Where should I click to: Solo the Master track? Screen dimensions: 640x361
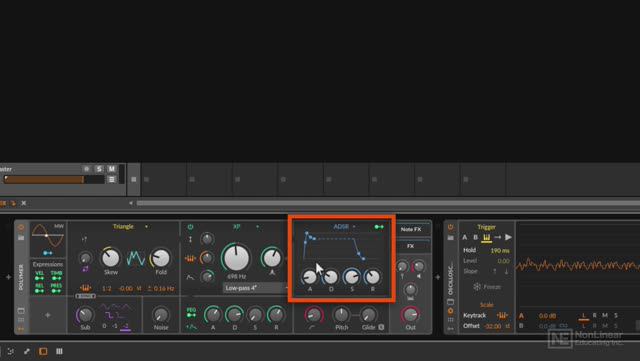(x=99, y=169)
